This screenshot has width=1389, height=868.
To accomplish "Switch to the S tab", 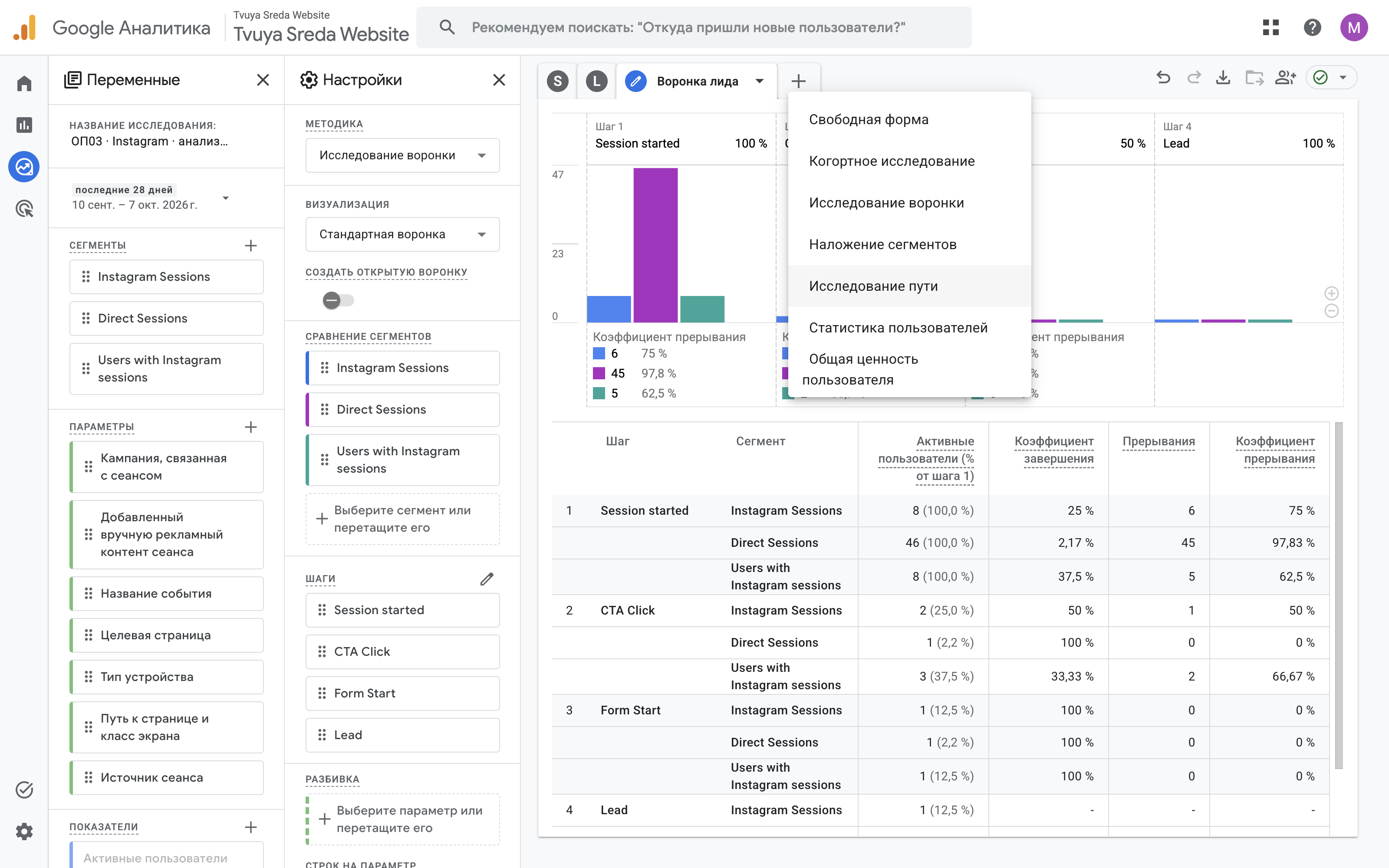I will (558, 81).
